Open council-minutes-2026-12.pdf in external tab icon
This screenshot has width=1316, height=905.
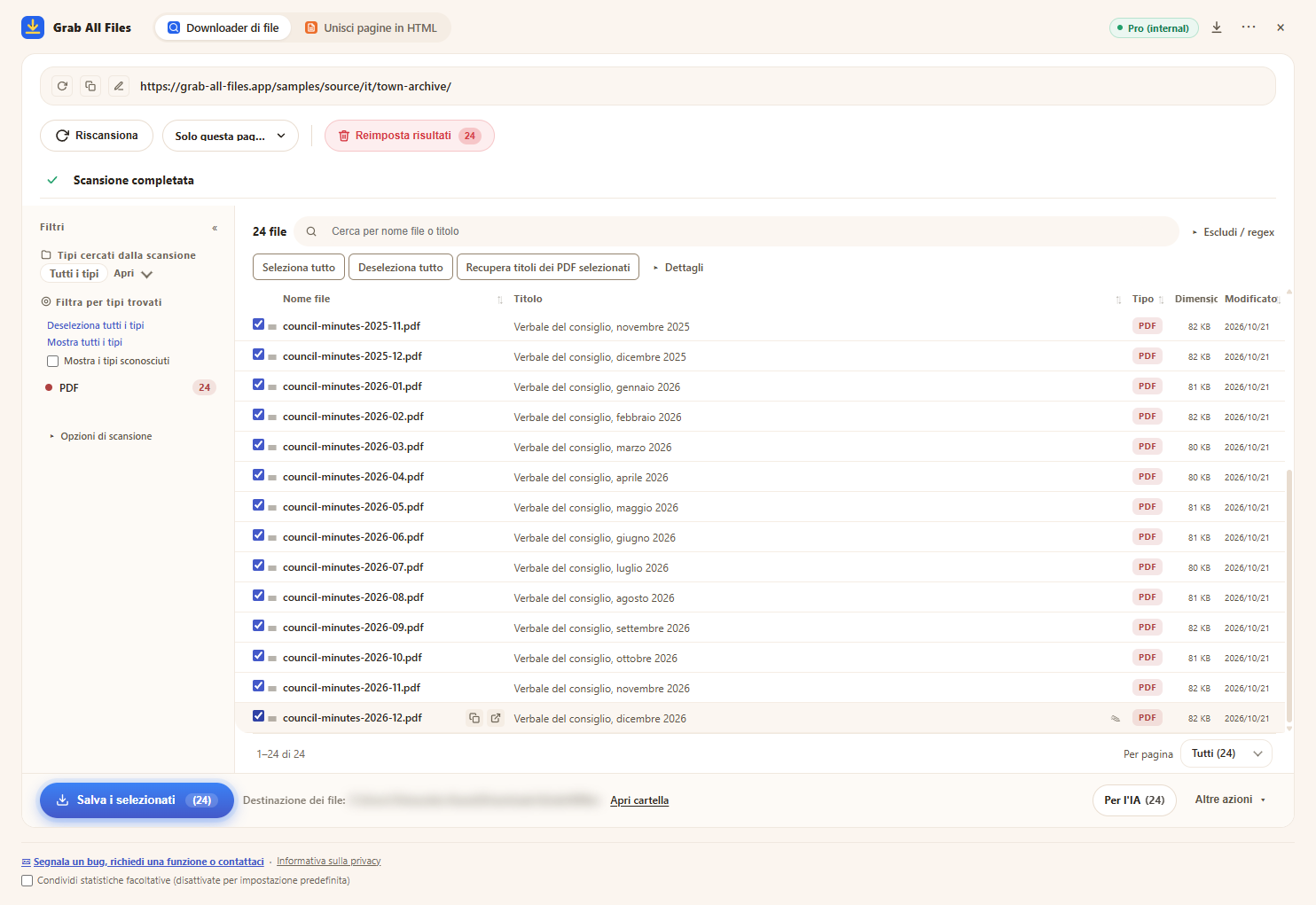coord(496,718)
